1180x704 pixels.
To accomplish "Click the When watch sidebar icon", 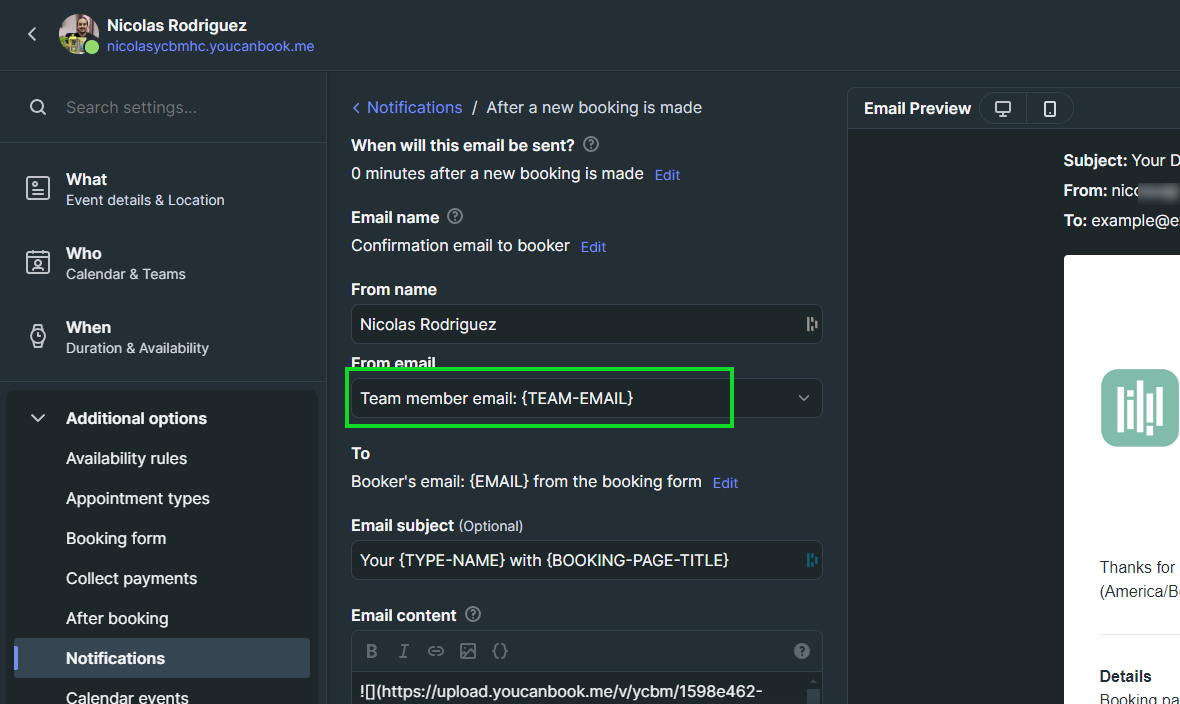I will click(38, 336).
